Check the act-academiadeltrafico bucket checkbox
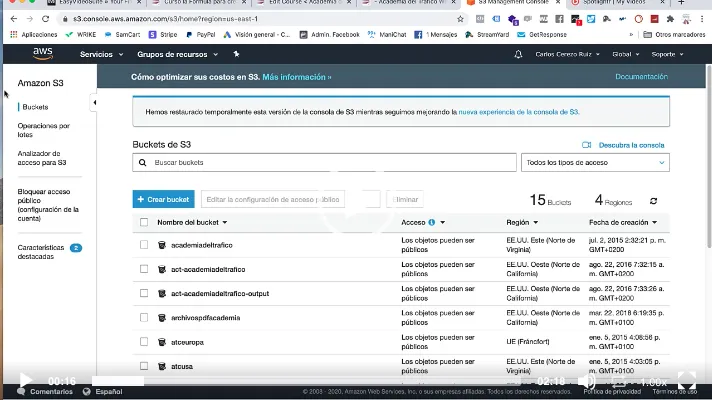712x400 pixels. [x=144, y=269]
